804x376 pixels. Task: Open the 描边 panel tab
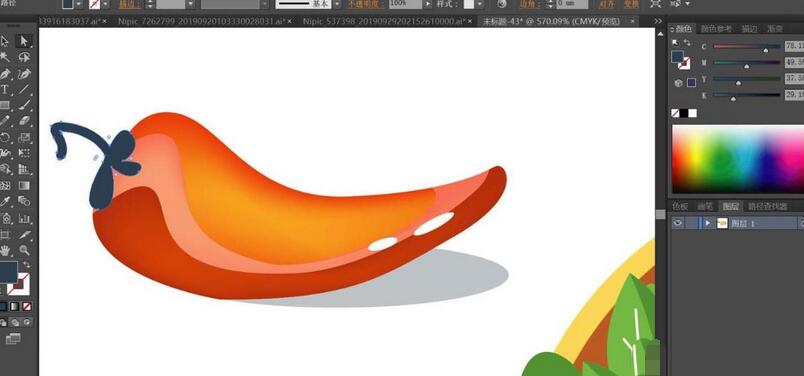[749, 29]
